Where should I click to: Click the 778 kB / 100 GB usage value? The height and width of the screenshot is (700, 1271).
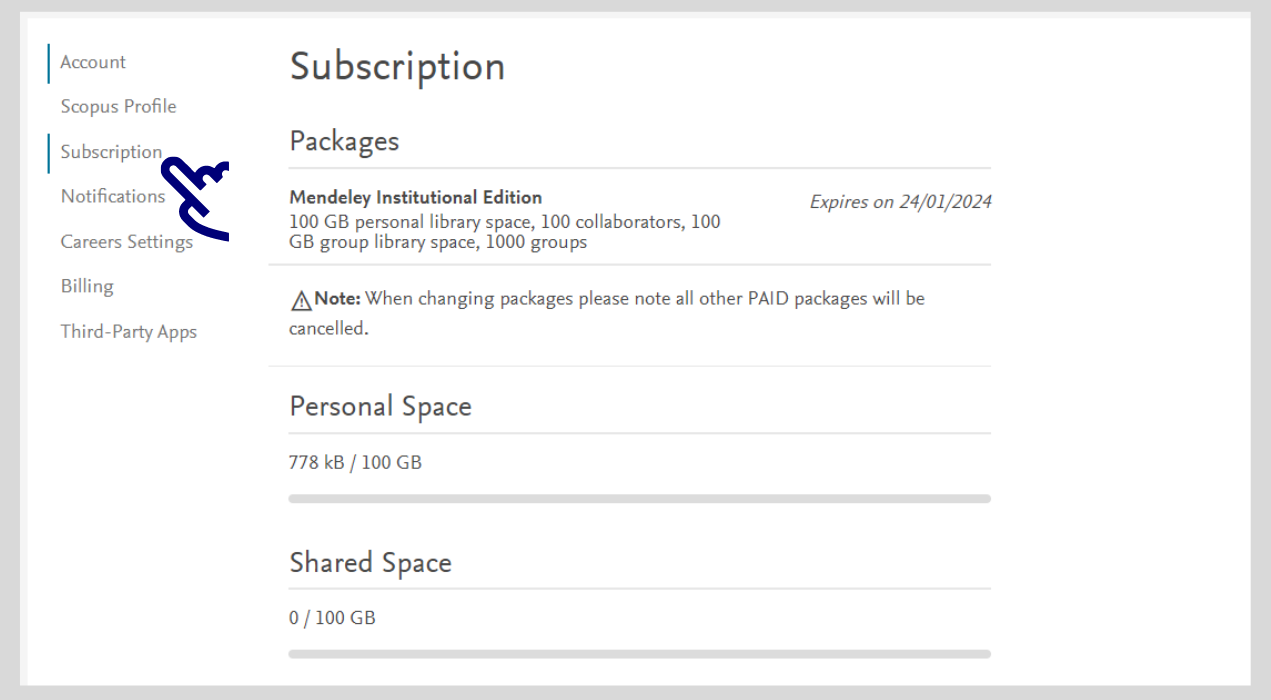tap(355, 463)
